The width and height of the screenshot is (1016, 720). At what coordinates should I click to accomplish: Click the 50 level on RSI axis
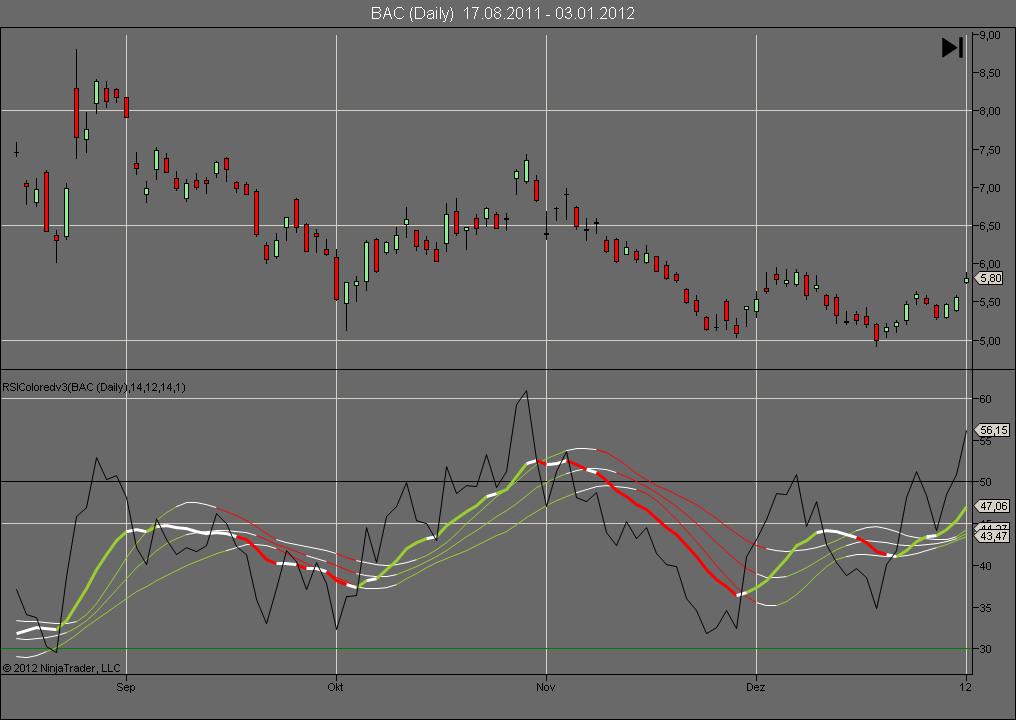985,482
